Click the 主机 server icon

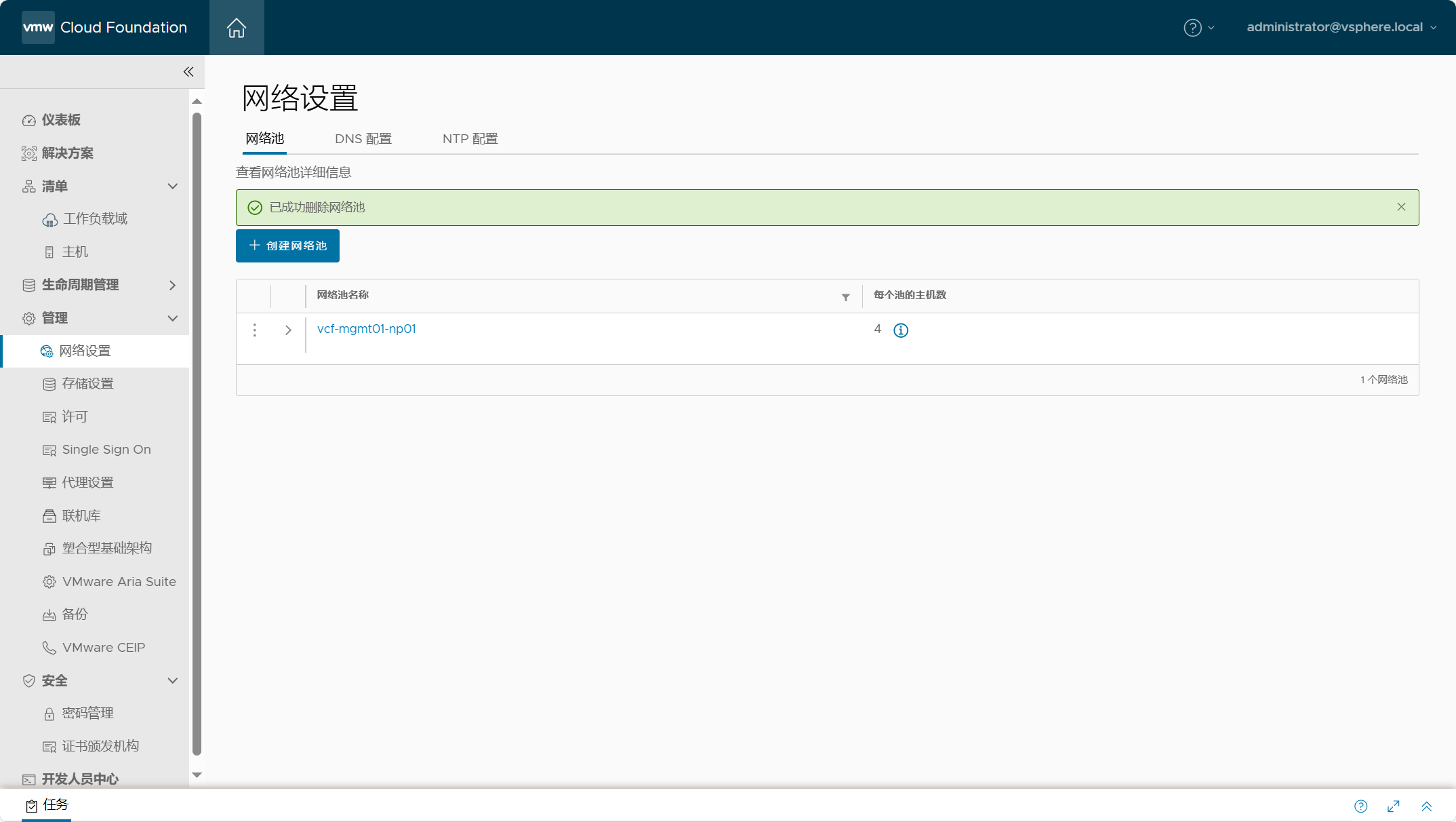point(49,253)
